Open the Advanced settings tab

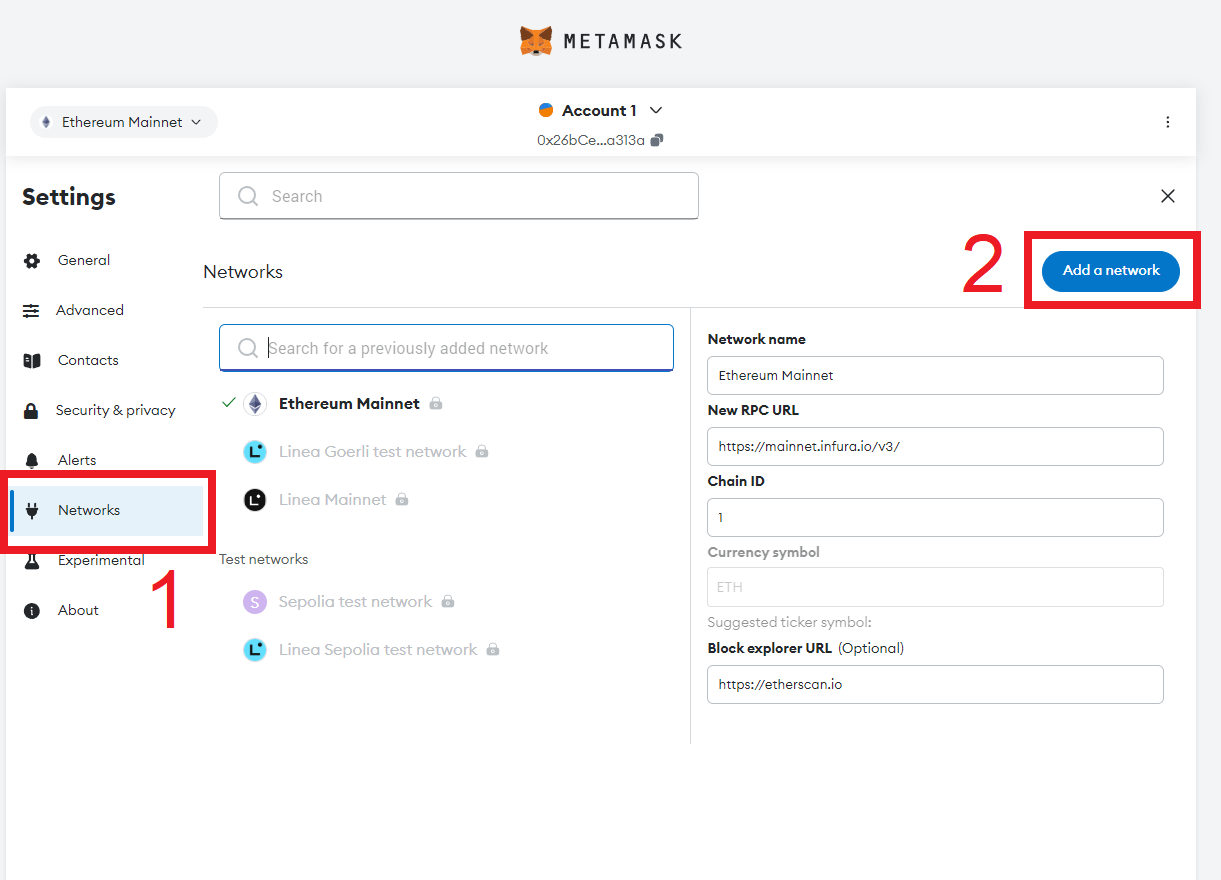click(89, 311)
